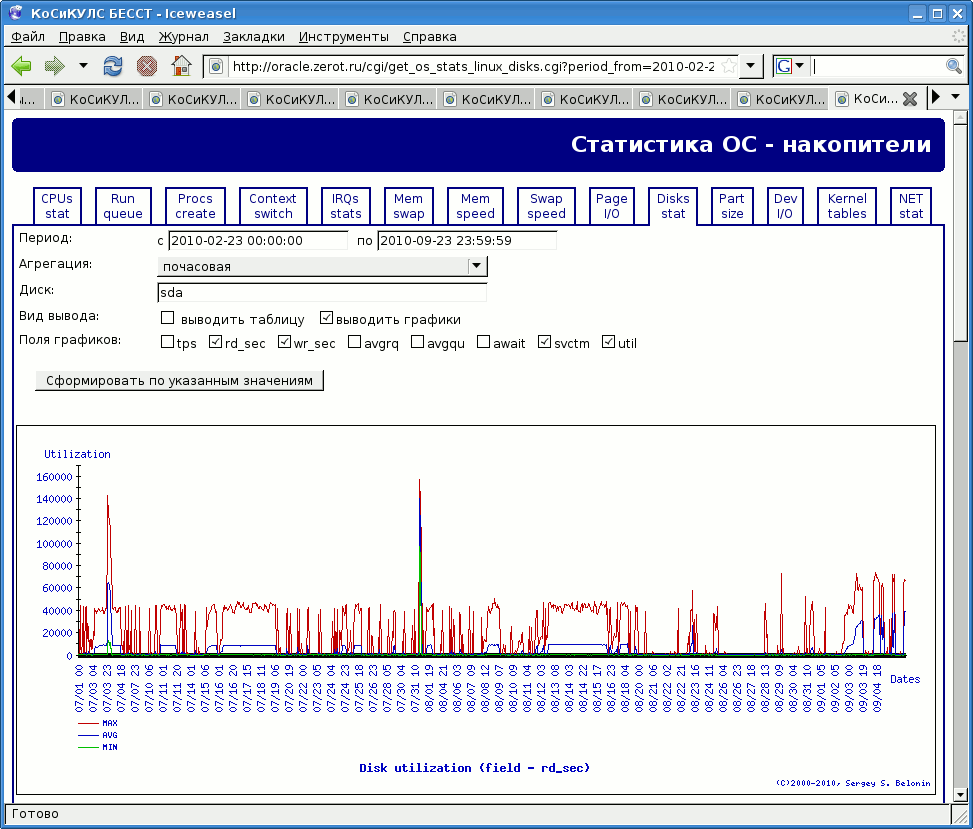Open the Агрегация dropdown showing почасовая
This screenshot has width=973, height=829.
322,266
